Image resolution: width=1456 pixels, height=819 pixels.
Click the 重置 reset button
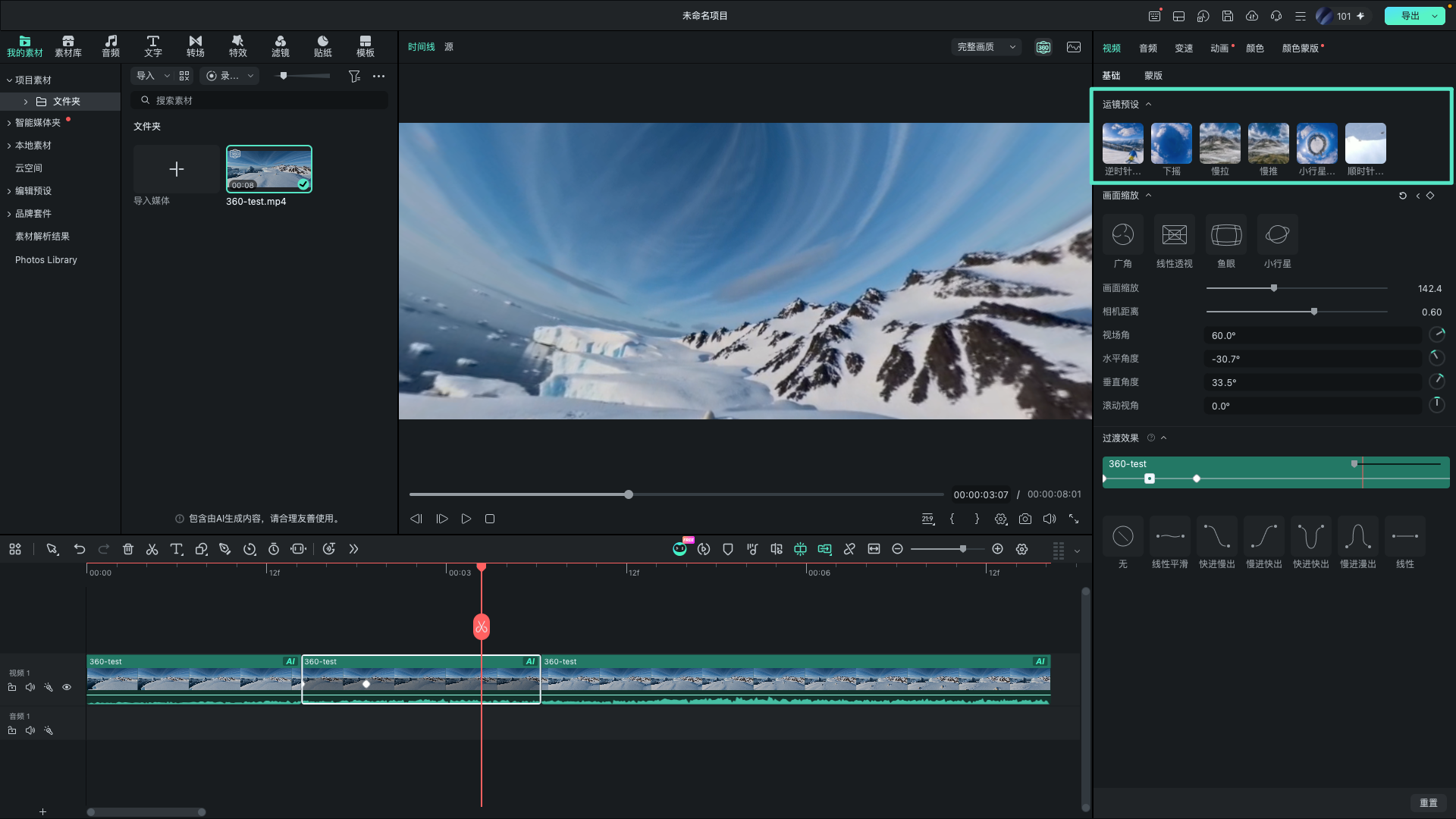(x=1429, y=802)
